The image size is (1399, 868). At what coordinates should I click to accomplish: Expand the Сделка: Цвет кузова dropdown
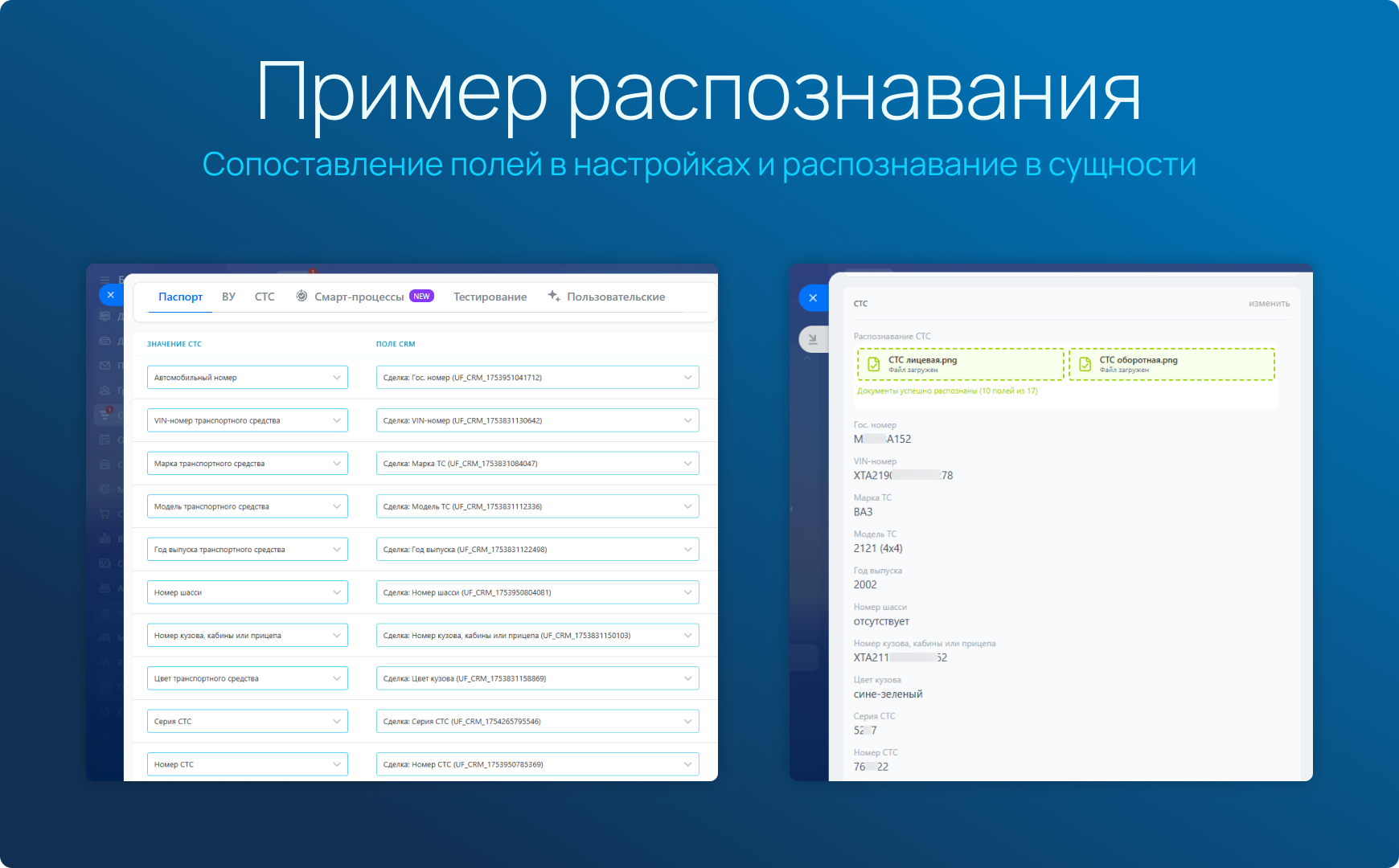click(x=537, y=678)
